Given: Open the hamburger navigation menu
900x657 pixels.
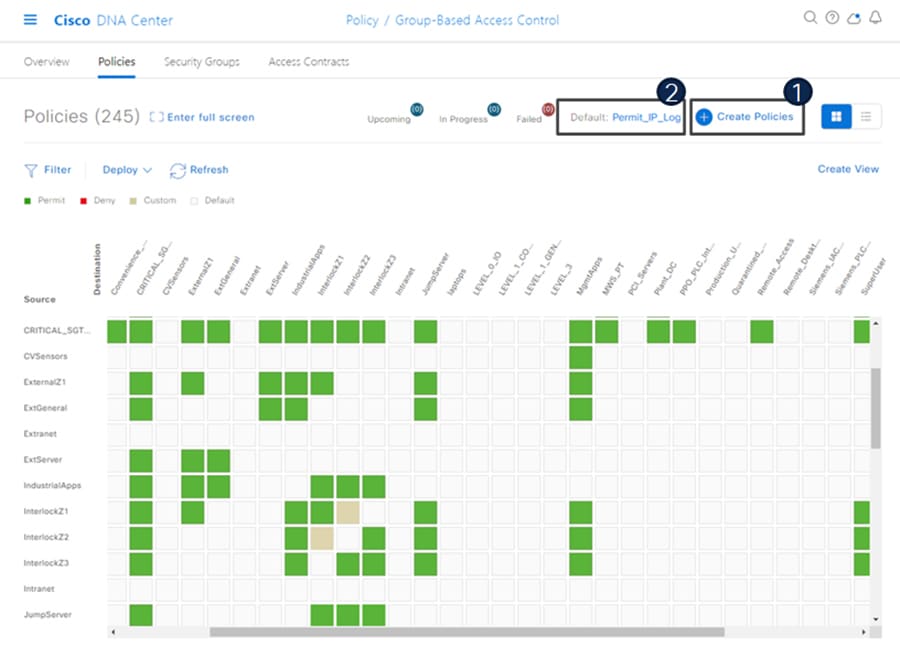Looking at the screenshot, I should tap(30, 20).
